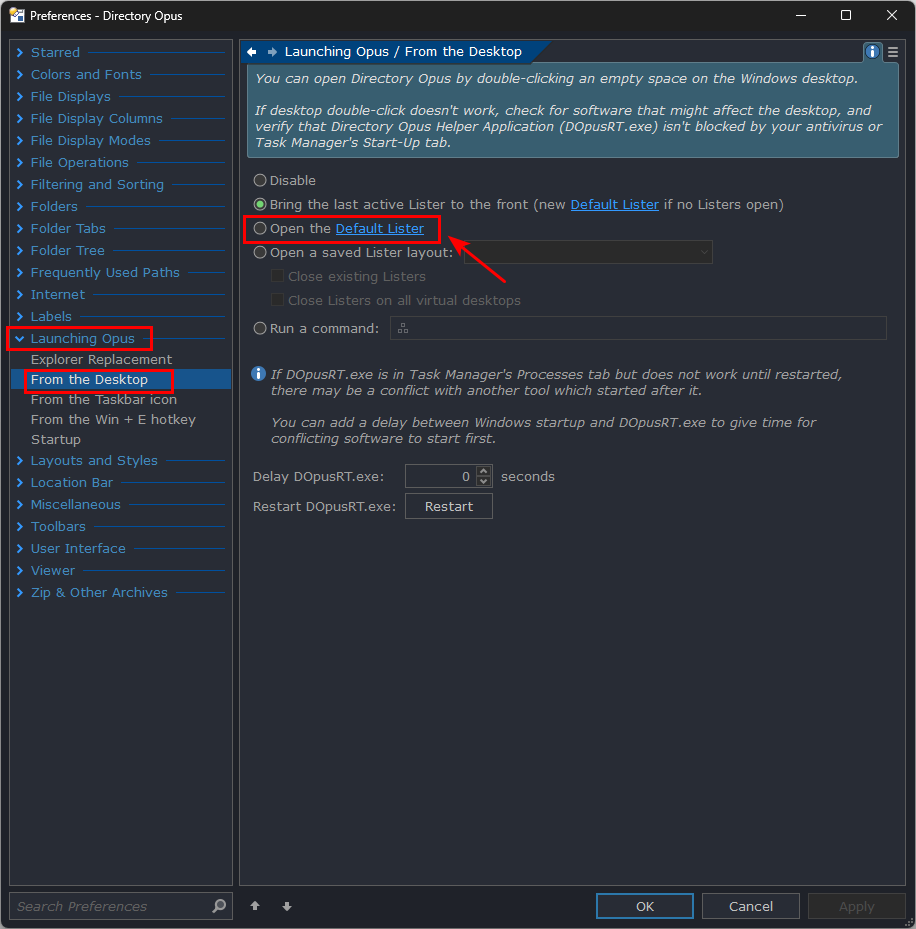Follow Default Lister link in Bring to front option
Image resolution: width=916 pixels, height=929 pixels.
[x=614, y=204]
